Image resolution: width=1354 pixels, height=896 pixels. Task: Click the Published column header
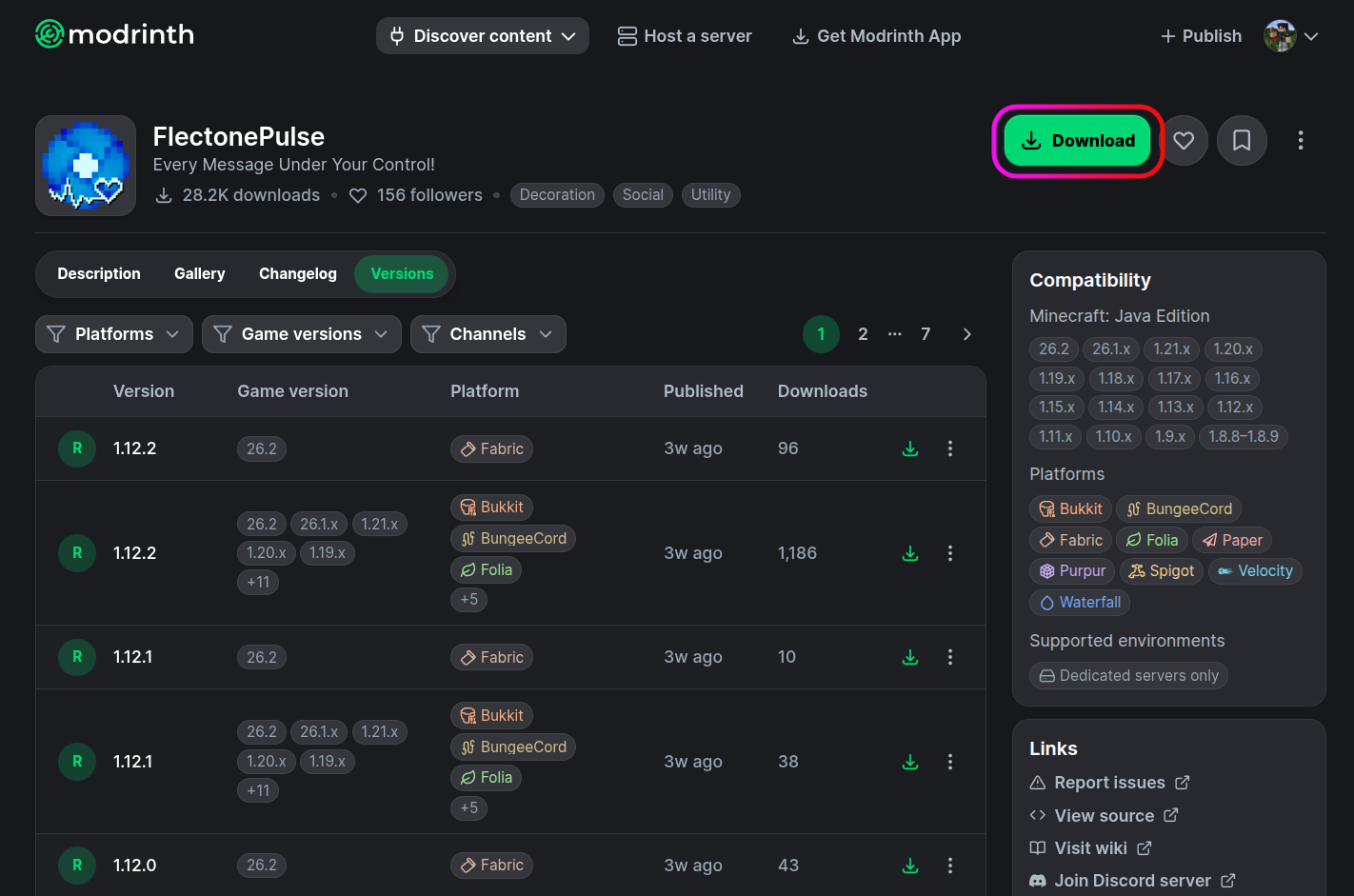pos(704,391)
